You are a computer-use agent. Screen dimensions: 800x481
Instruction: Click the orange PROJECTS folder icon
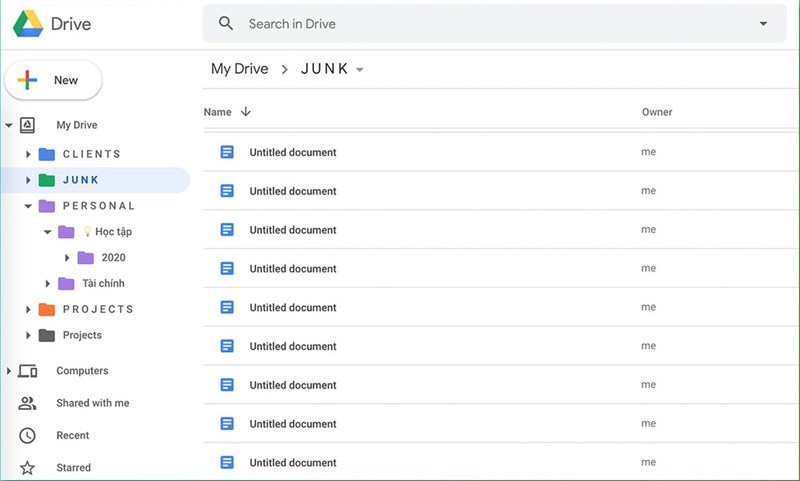47,309
